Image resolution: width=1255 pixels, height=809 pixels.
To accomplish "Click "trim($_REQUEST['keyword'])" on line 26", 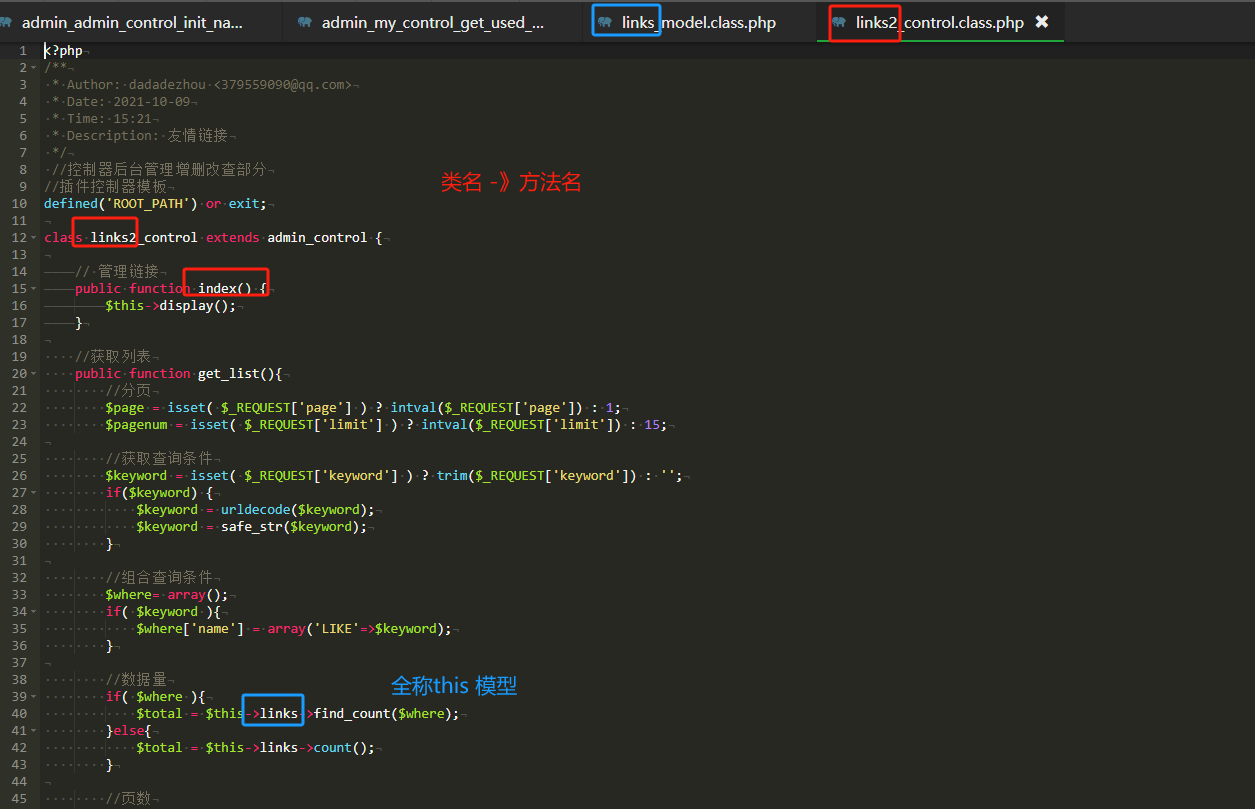I will 536,476.
